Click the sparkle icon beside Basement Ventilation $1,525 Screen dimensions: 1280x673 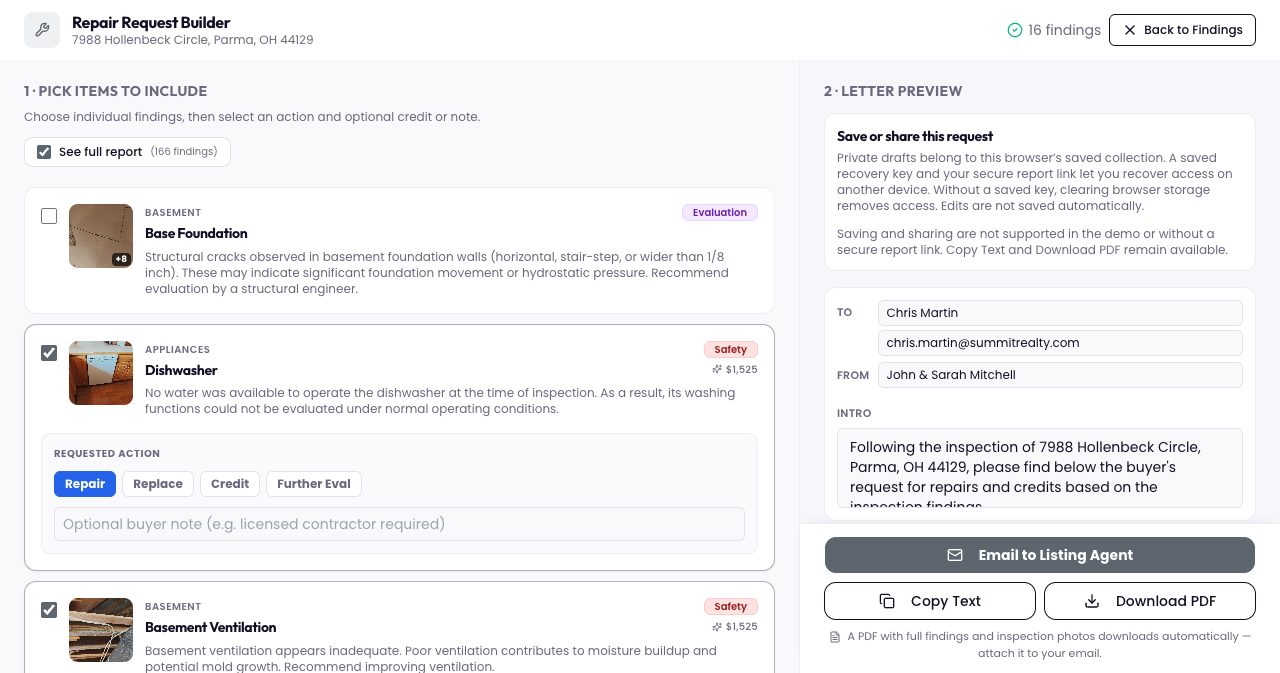717,627
